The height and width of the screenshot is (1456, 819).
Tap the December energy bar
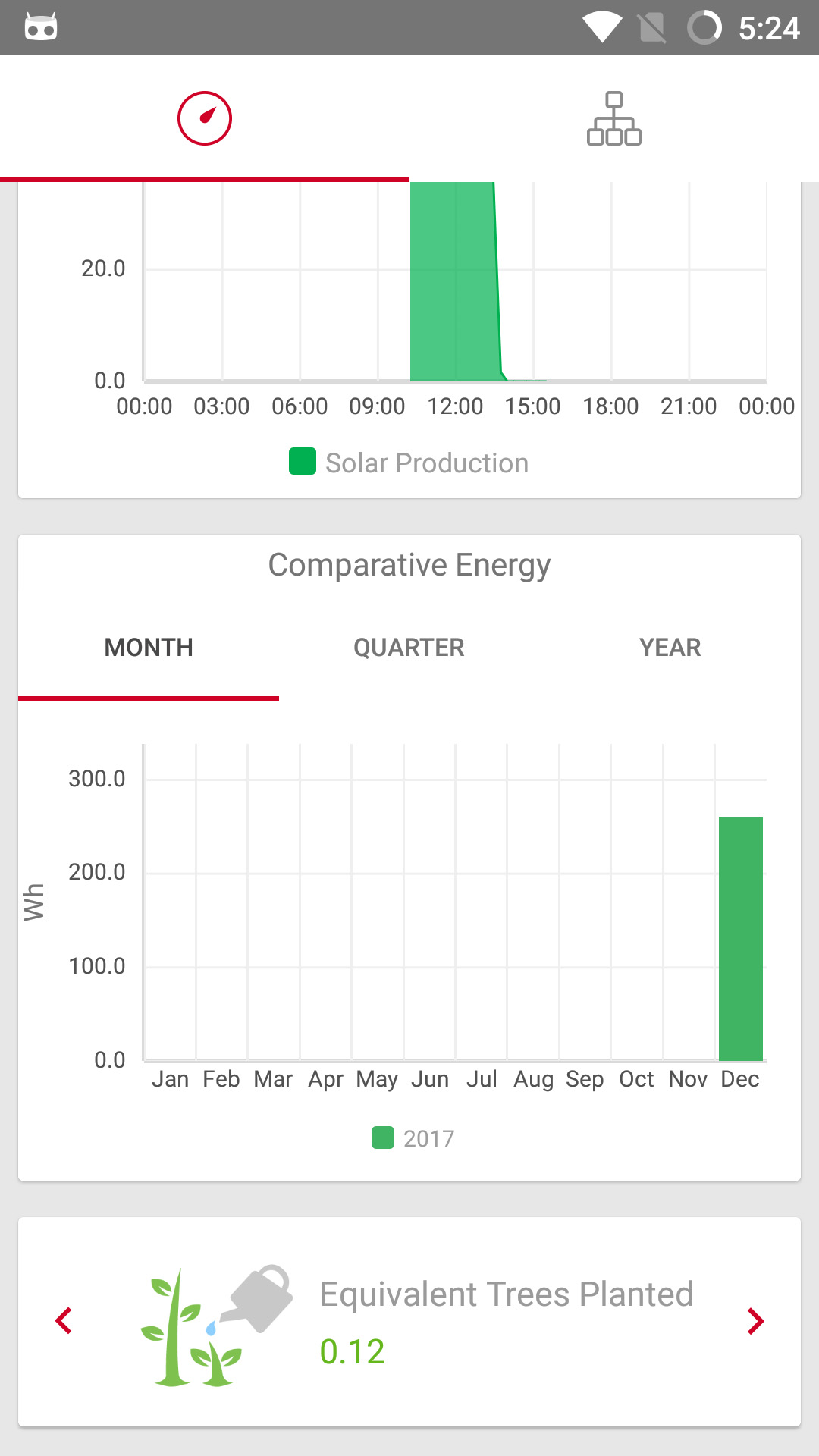click(740, 938)
